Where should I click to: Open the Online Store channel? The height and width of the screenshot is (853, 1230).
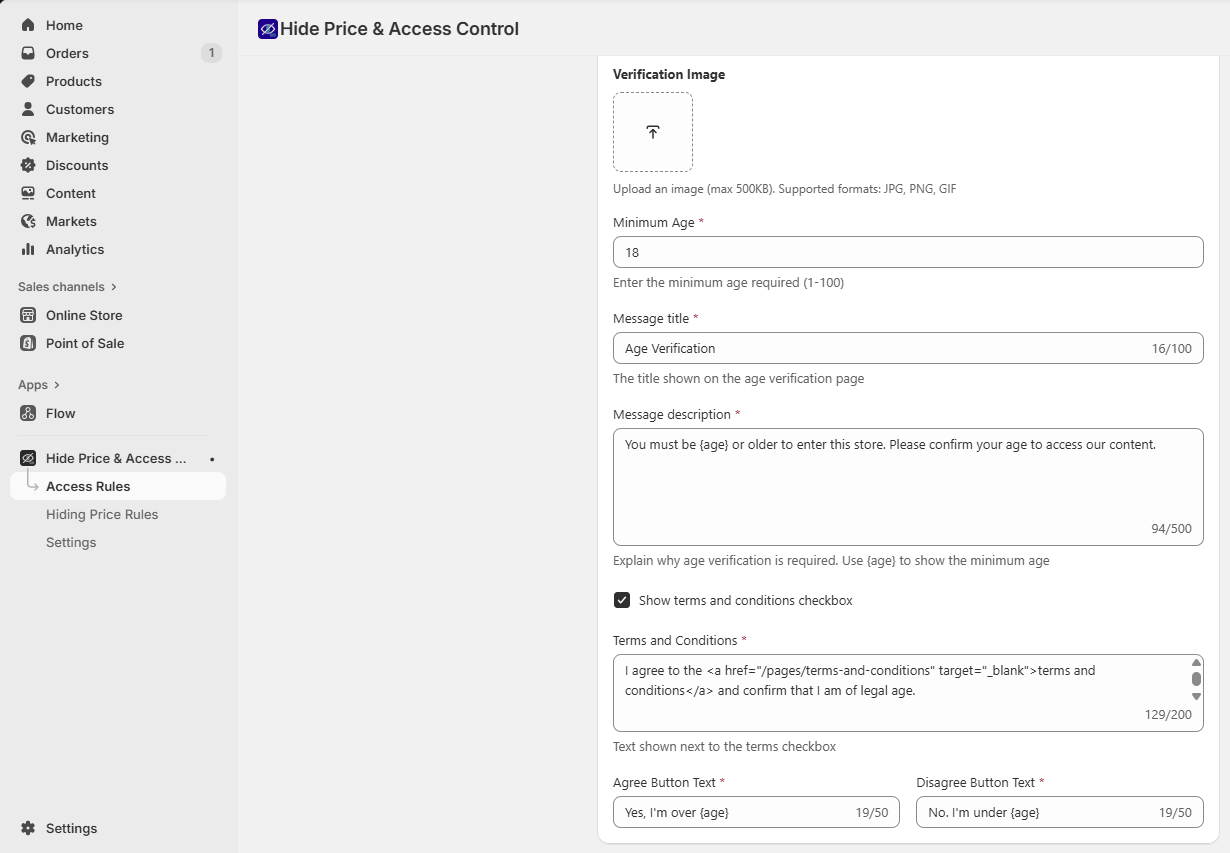pyautogui.click(x=83, y=315)
